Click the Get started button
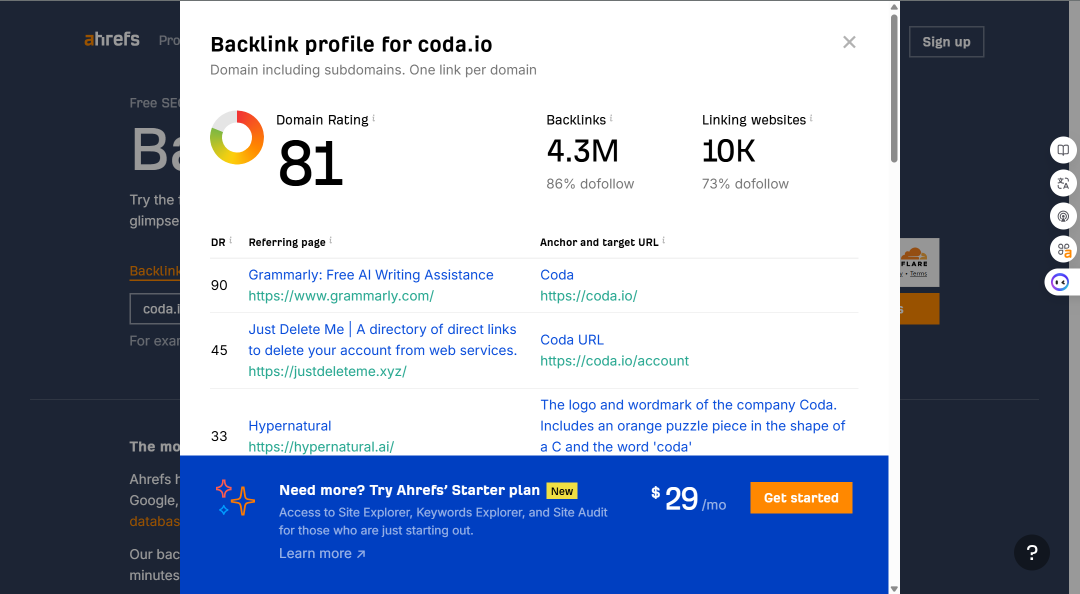This screenshot has width=1080, height=594. (x=801, y=498)
